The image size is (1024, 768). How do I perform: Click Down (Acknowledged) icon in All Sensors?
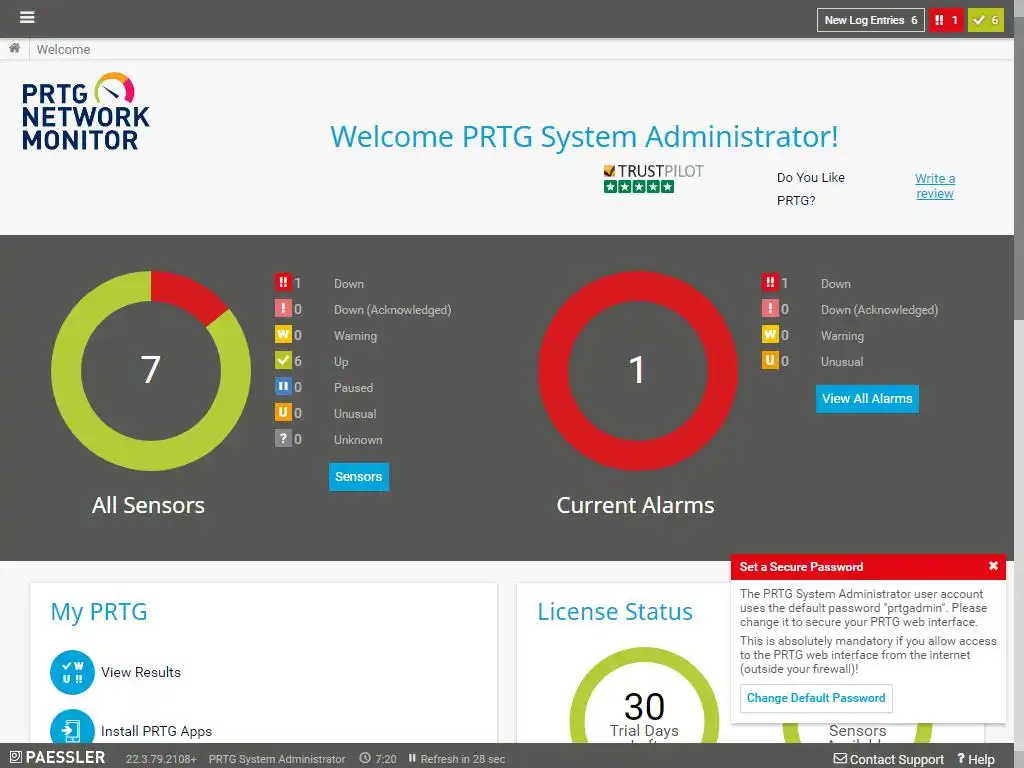point(283,308)
